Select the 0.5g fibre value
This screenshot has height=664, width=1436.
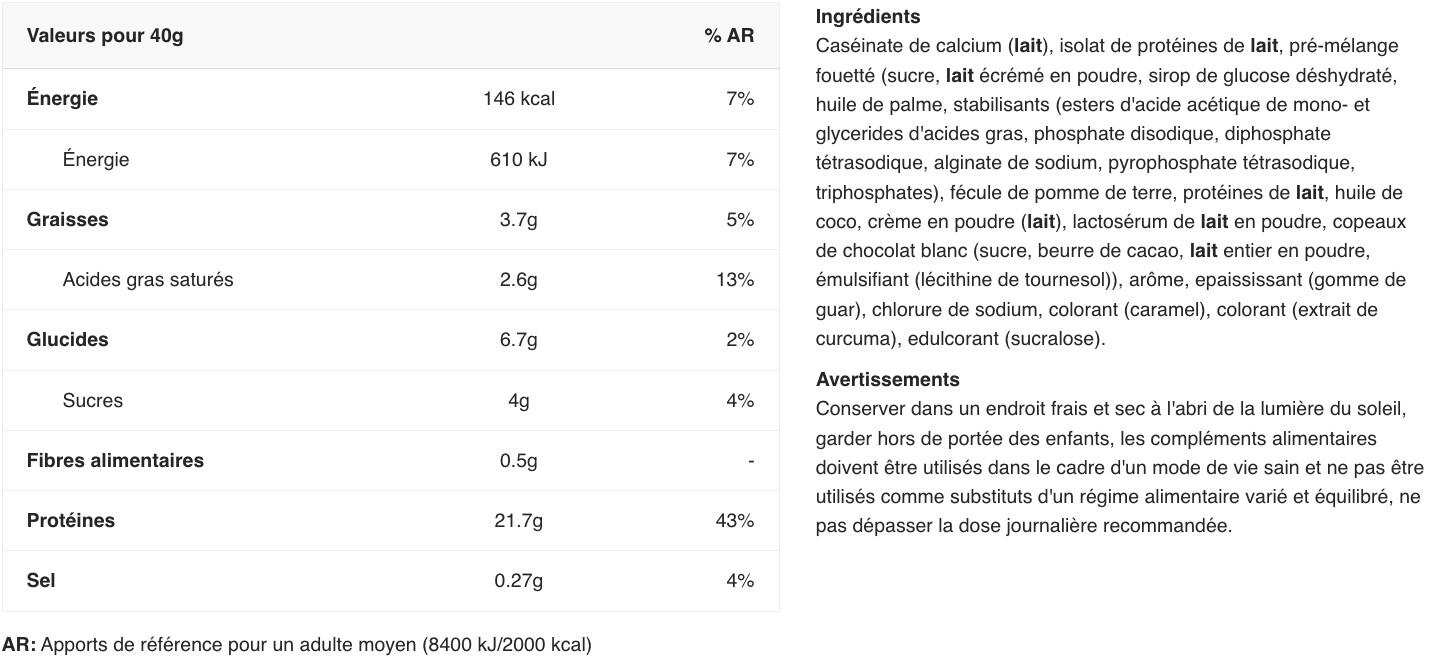pyautogui.click(x=518, y=461)
